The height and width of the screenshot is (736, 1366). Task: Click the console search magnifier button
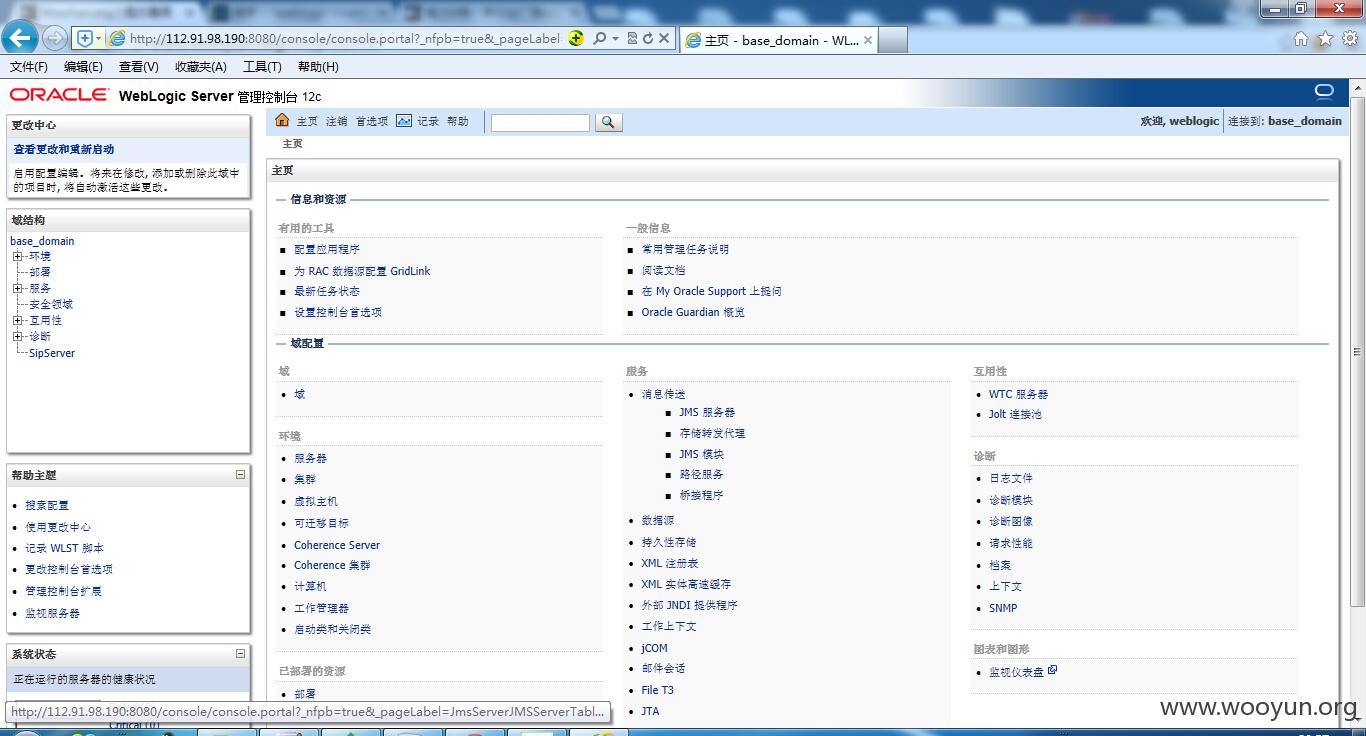pos(608,122)
